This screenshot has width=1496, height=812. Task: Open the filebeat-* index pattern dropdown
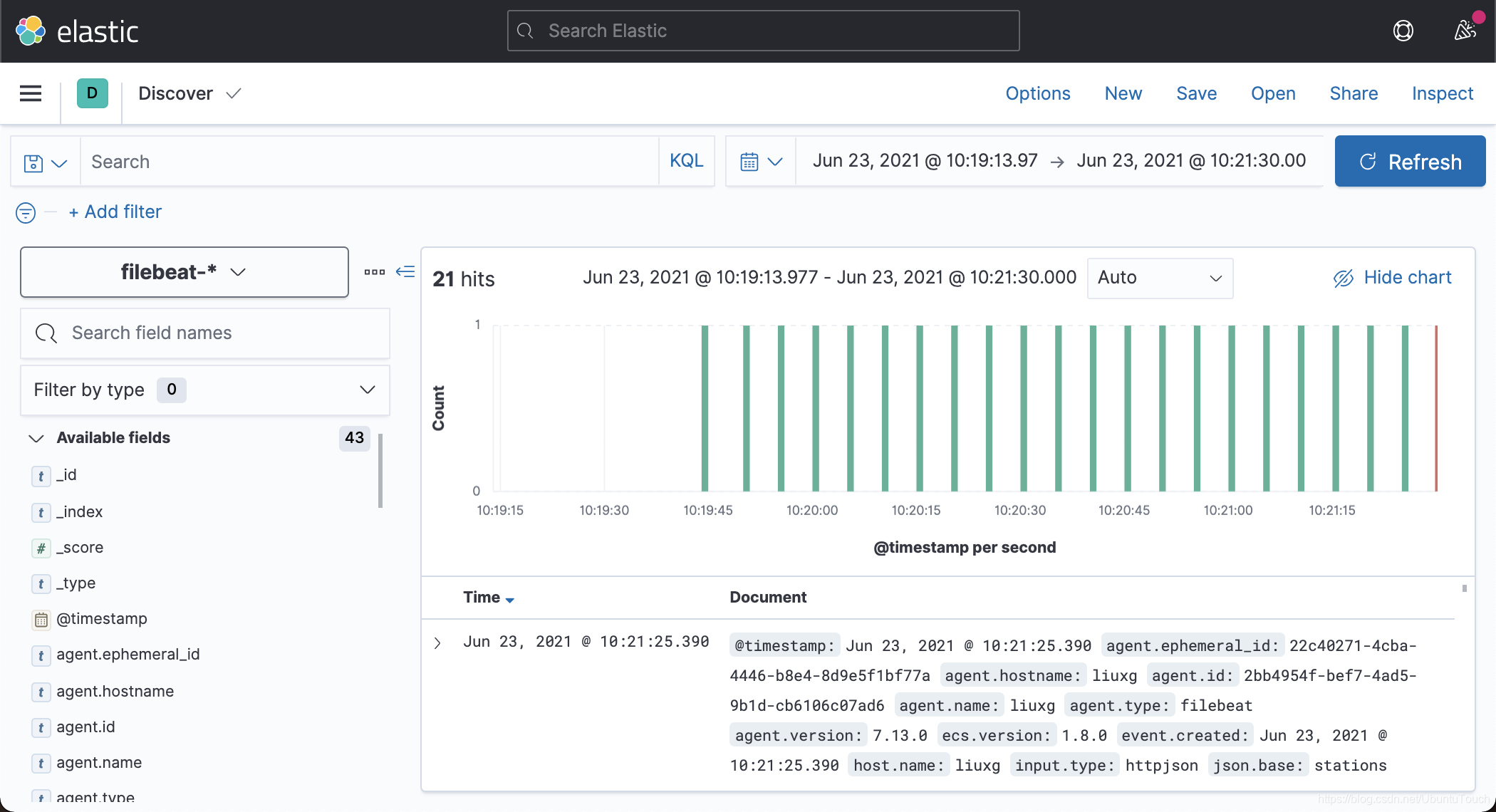pyautogui.click(x=184, y=271)
